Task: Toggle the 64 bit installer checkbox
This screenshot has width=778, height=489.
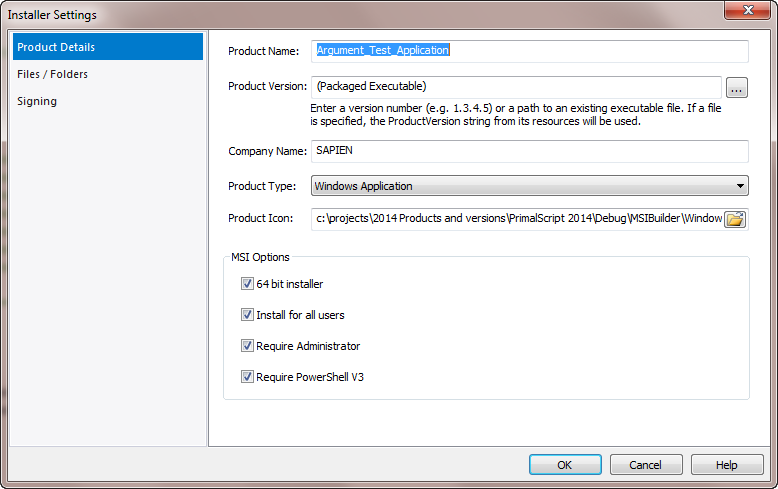Action: [247, 284]
